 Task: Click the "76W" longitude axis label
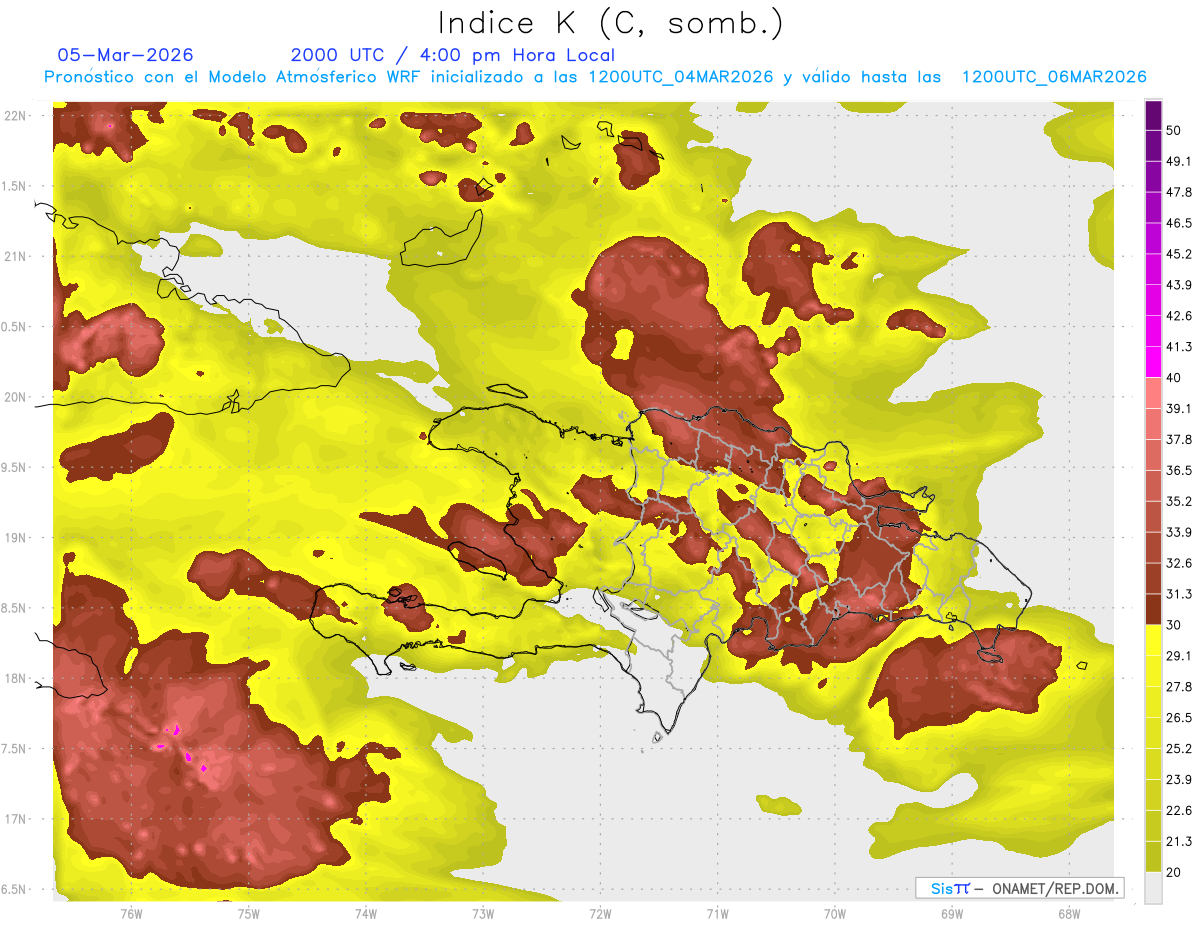coord(131,913)
